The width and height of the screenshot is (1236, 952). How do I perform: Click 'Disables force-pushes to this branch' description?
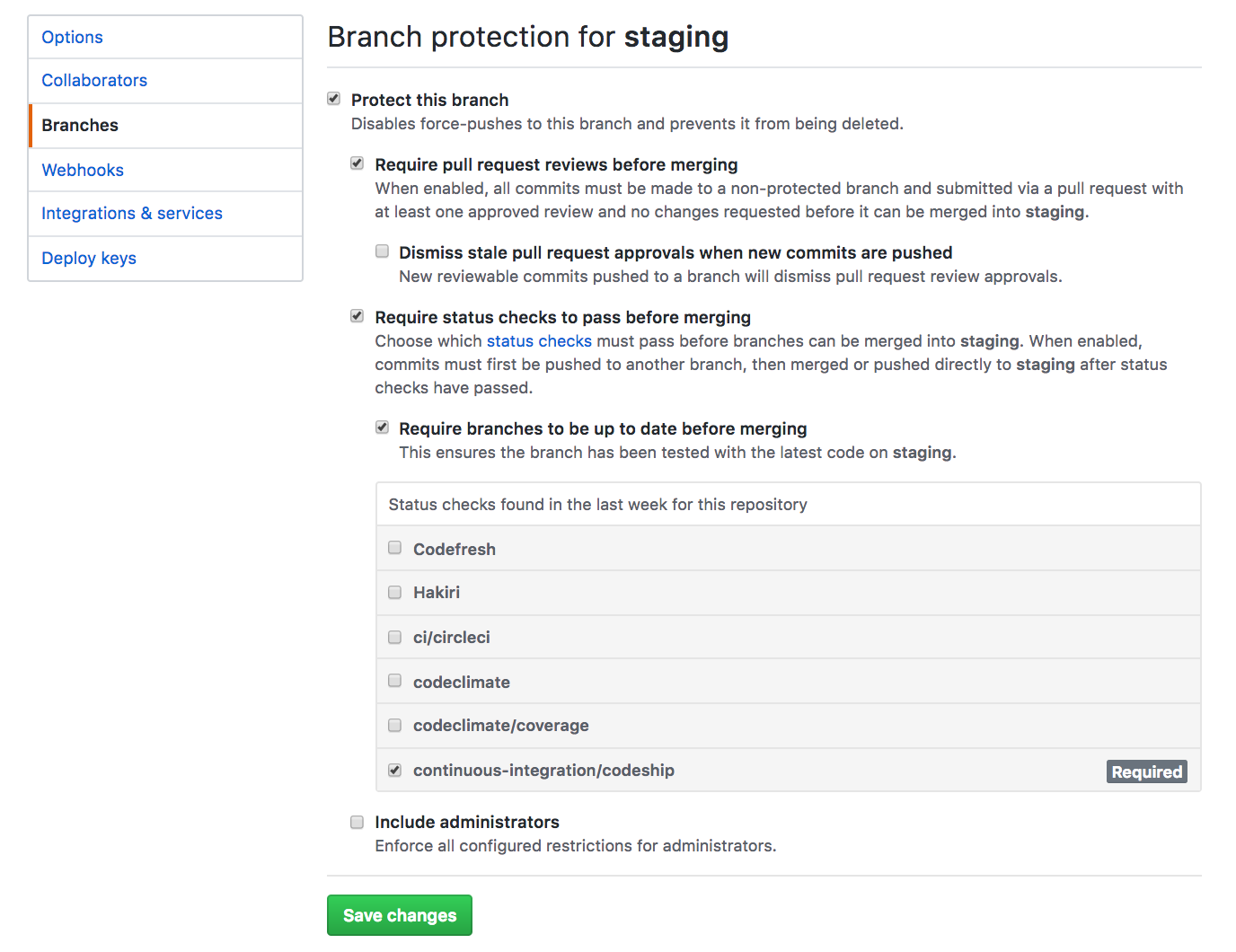pyautogui.click(x=627, y=124)
